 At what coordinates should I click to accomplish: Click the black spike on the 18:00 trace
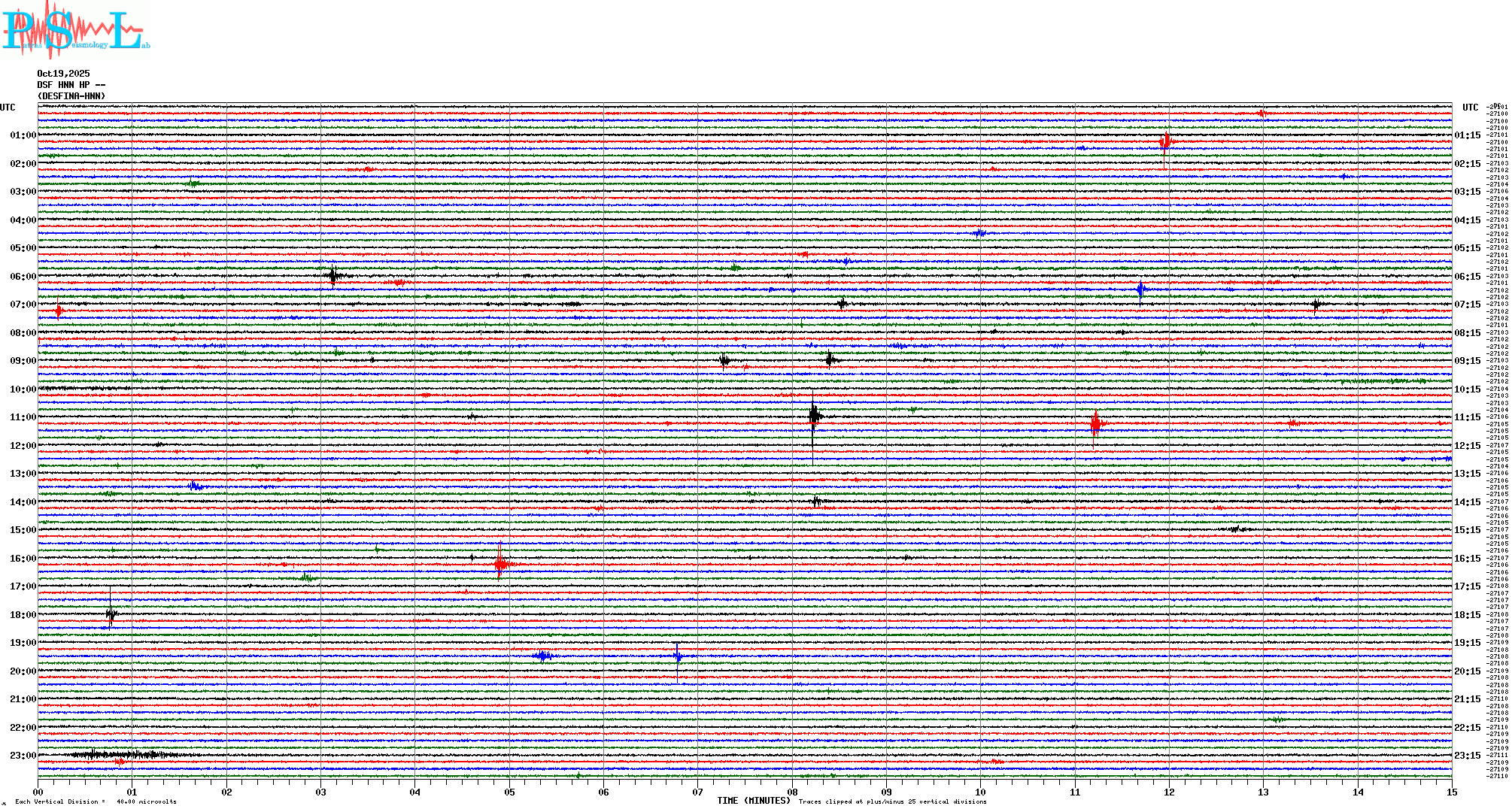tap(111, 614)
